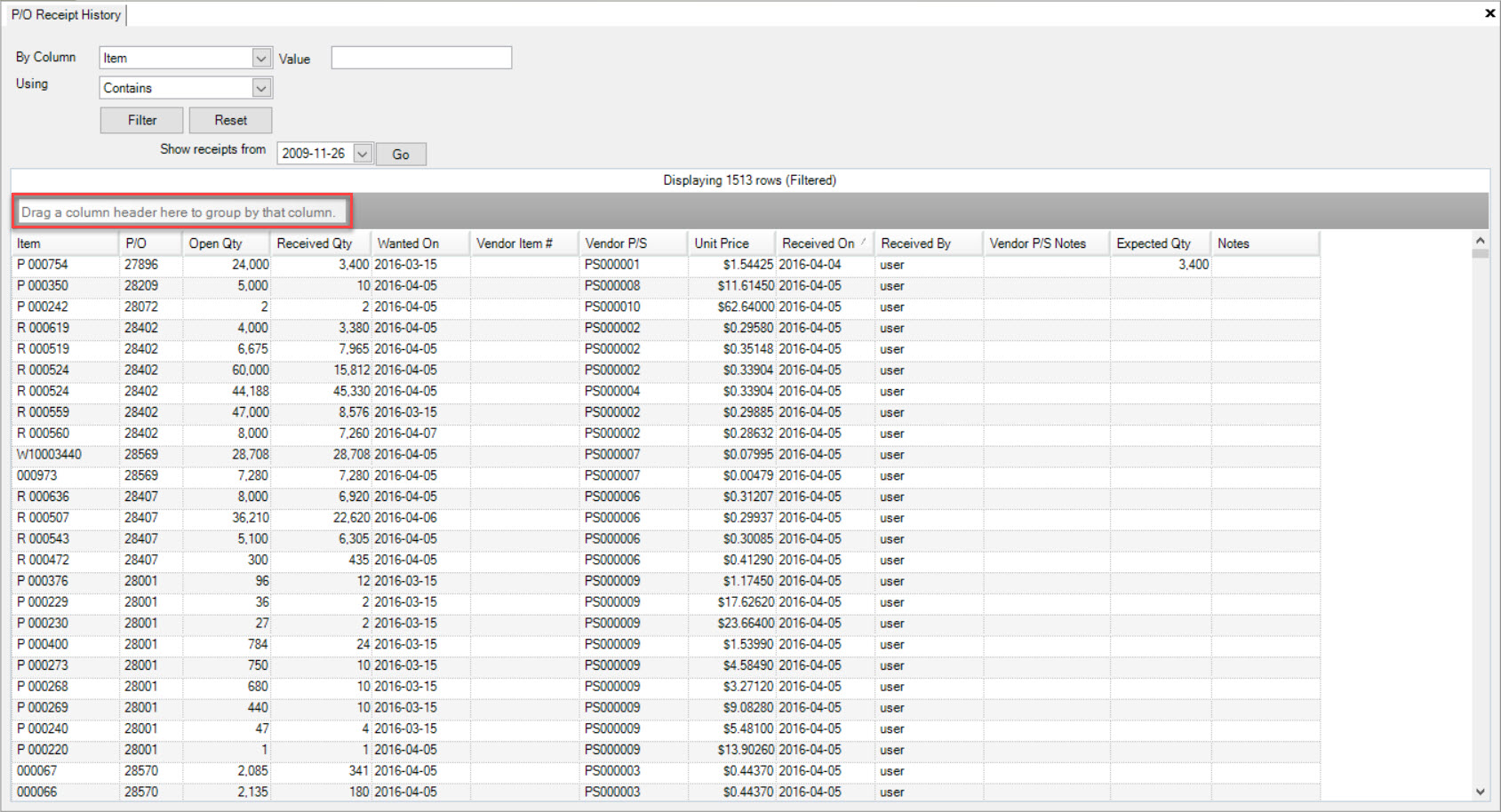Sort by the Notes column header
1501x812 pixels.
pos(1265,243)
